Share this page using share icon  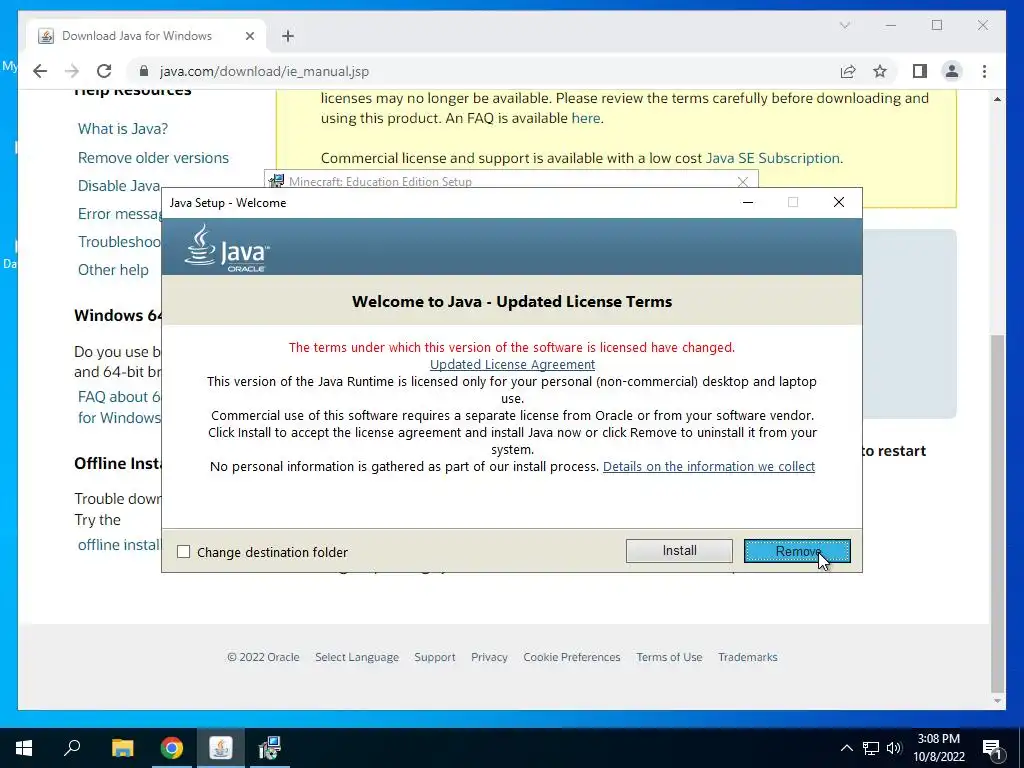tap(848, 71)
